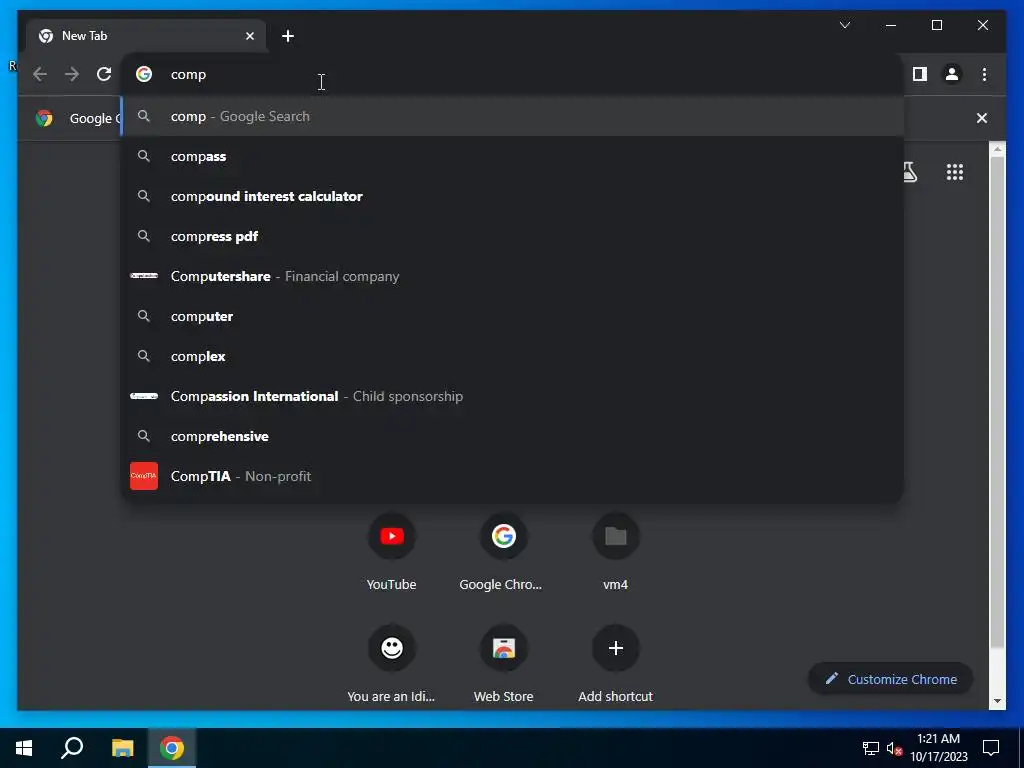Click the Chrome taskbar icon
1024x768 pixels.
click(172, 748)
